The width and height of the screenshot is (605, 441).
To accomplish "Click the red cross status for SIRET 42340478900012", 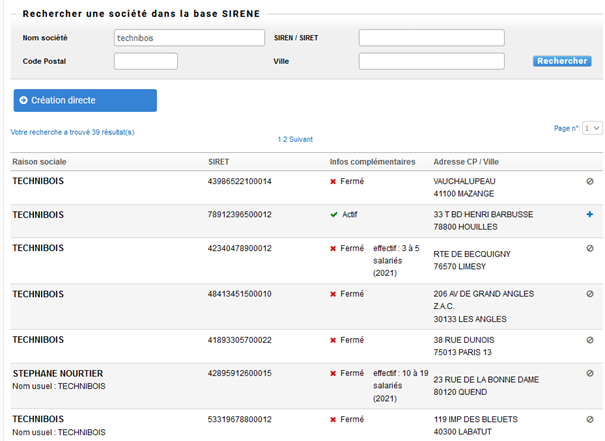I will coord(333,248).
